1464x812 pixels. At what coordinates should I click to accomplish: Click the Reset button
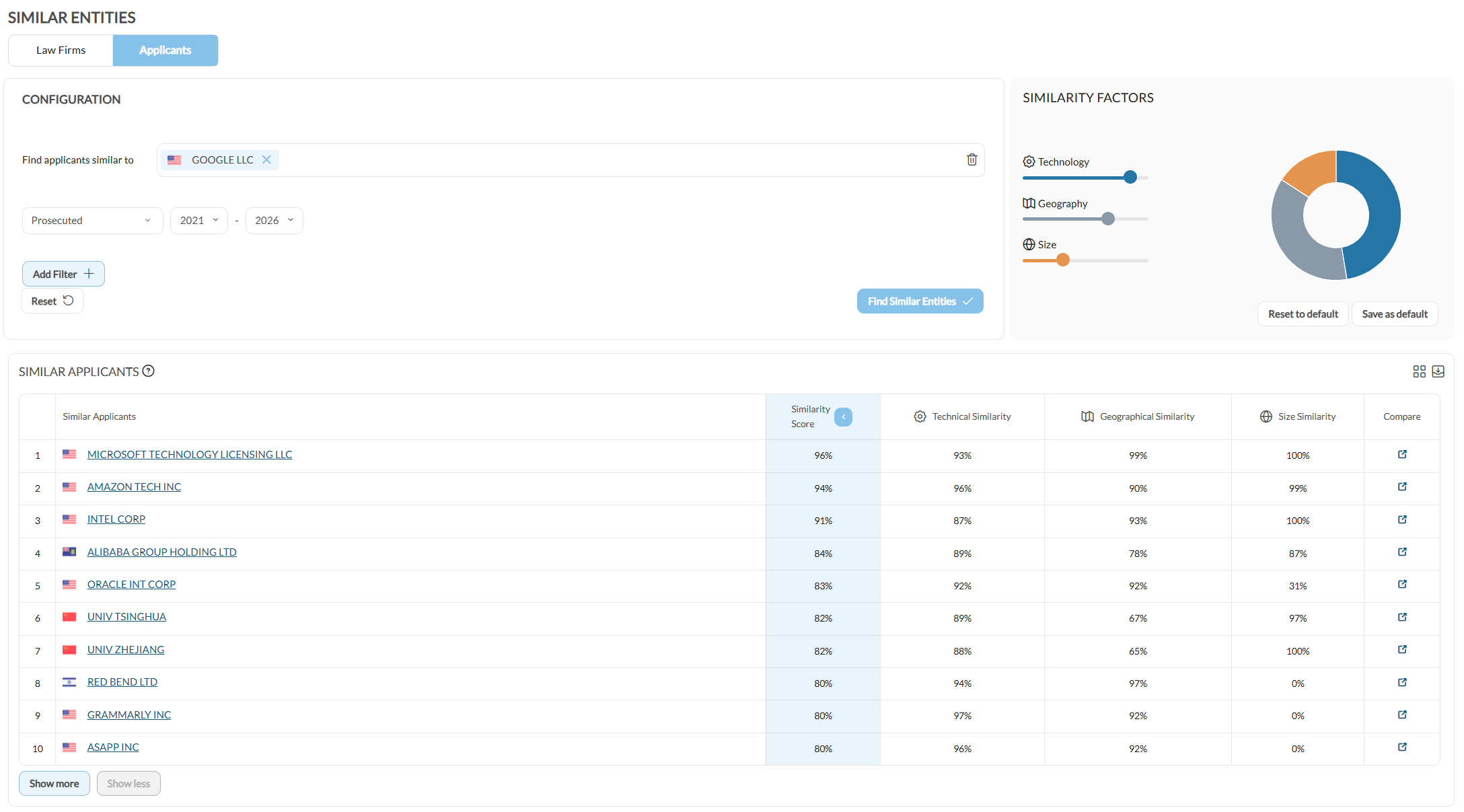click(x=52, y=301)
